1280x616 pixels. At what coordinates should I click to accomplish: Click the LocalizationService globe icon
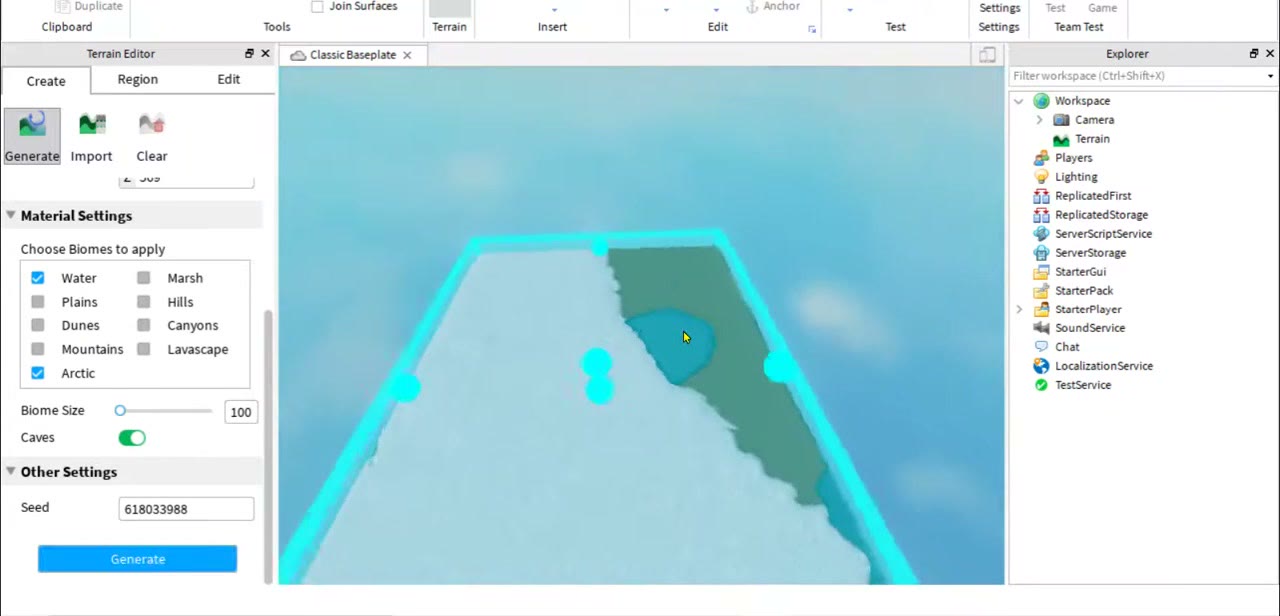click(1041, 366)
